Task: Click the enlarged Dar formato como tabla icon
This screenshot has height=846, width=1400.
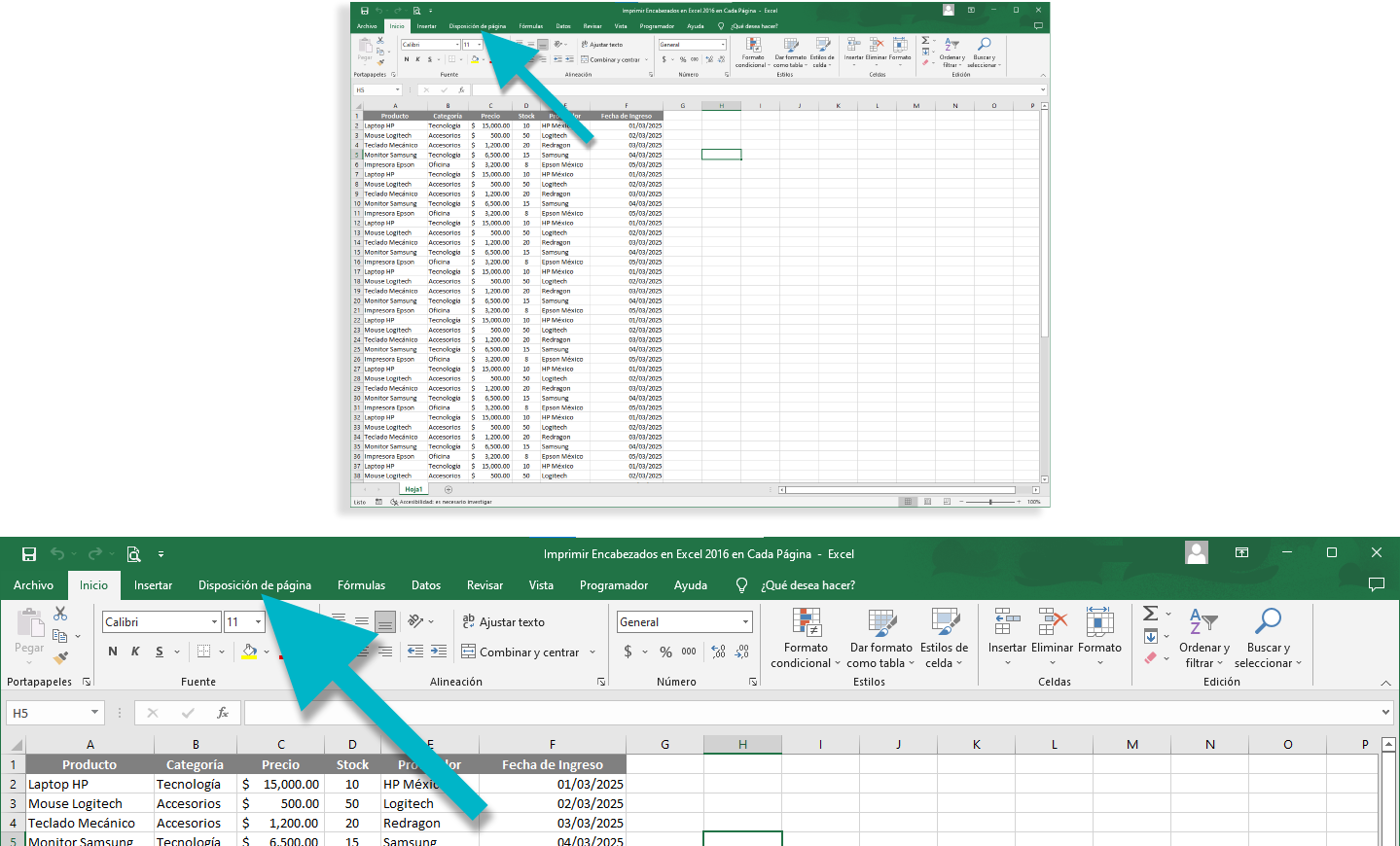Action: (x=881, y=622)
